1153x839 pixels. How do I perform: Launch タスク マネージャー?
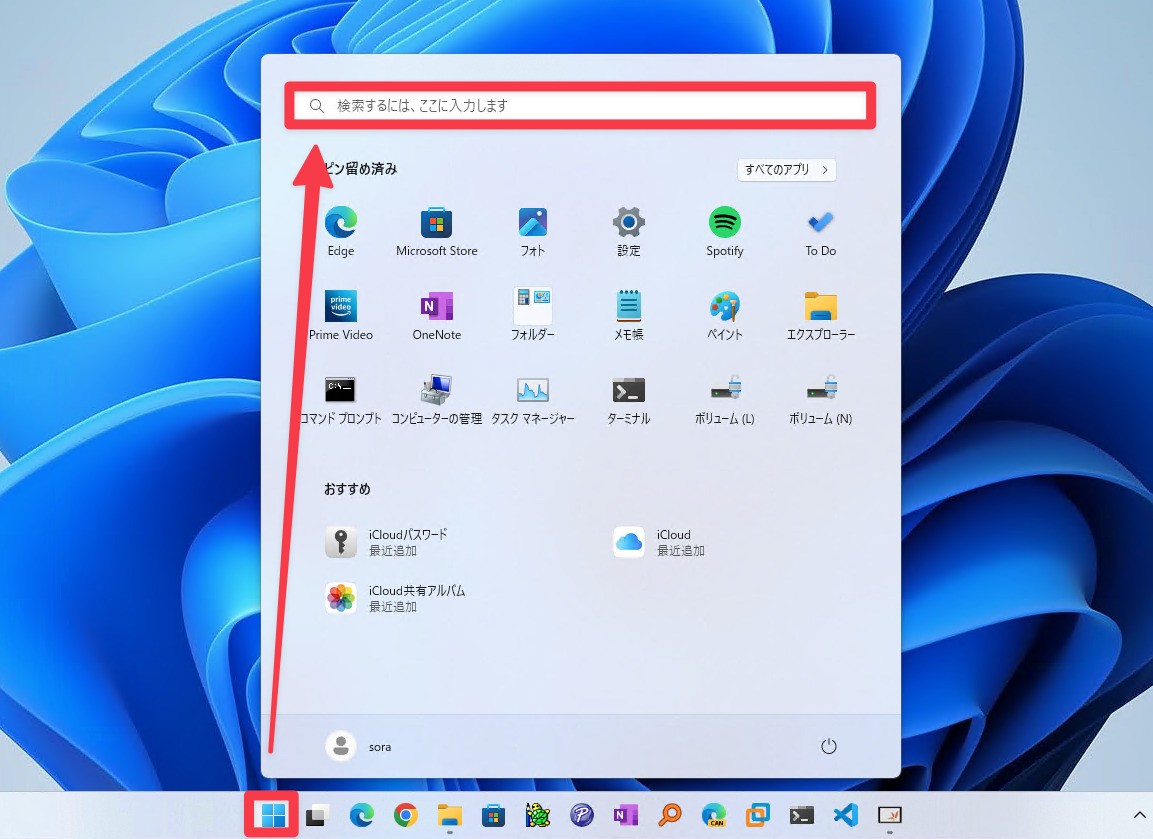tap(532, 399)
